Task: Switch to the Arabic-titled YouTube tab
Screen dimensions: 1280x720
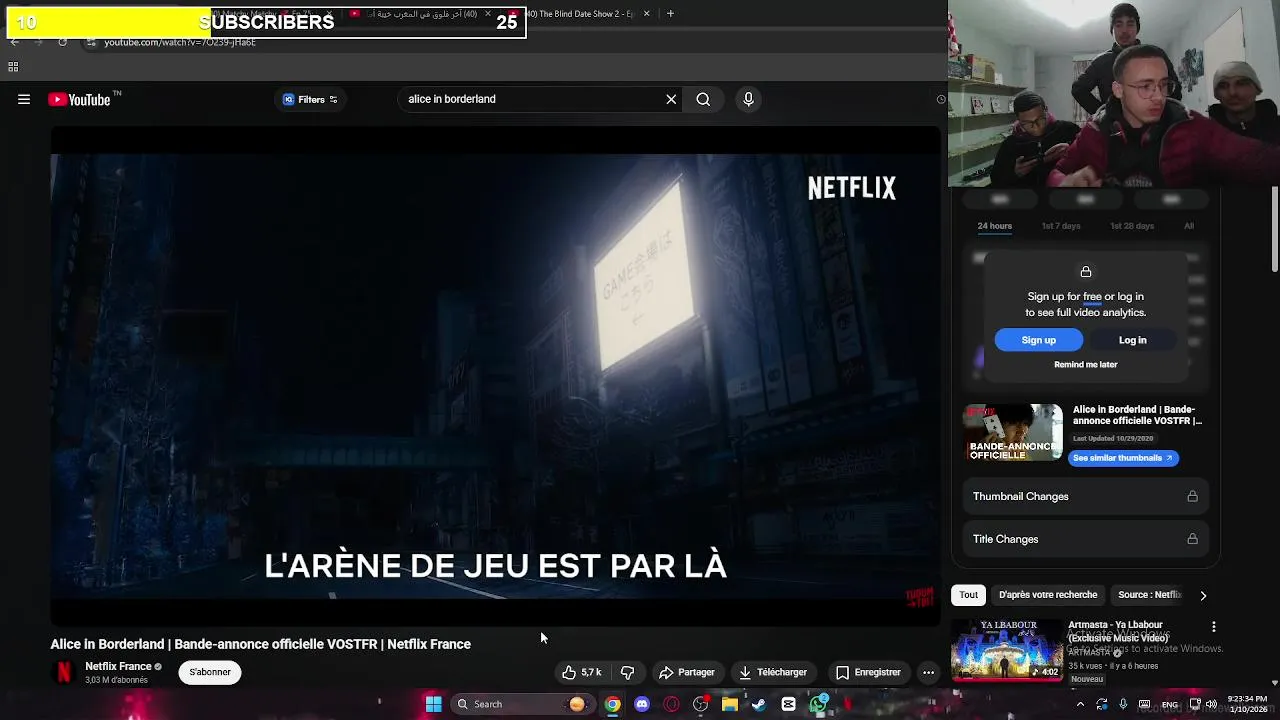Action: point(420,14)
